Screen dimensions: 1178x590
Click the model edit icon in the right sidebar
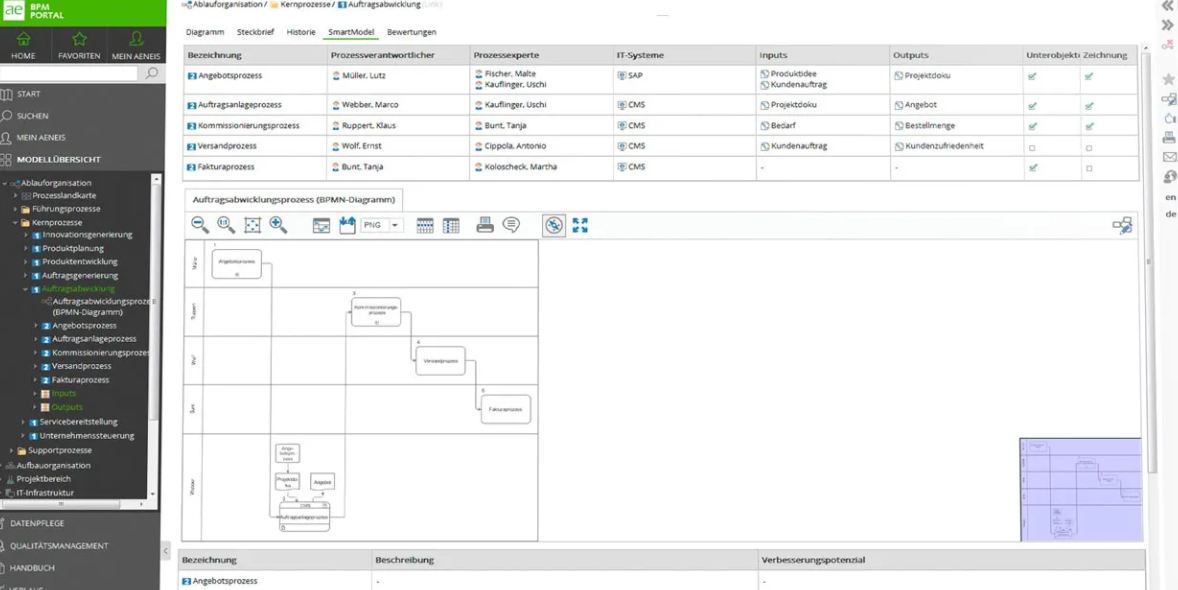click(x=1169, y=98)
